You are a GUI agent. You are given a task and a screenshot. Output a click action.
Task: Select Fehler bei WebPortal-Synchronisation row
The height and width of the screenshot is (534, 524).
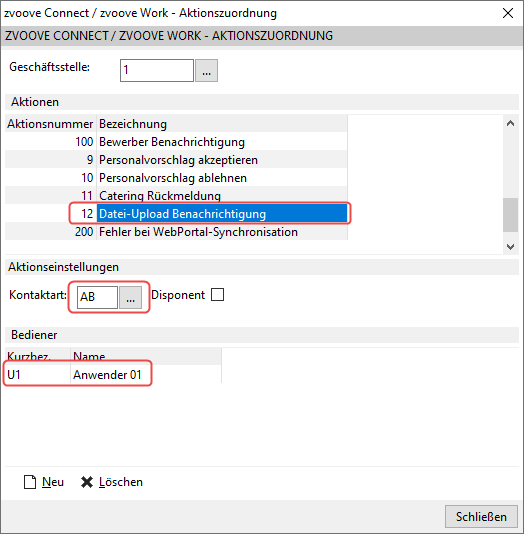click(176, 232)
